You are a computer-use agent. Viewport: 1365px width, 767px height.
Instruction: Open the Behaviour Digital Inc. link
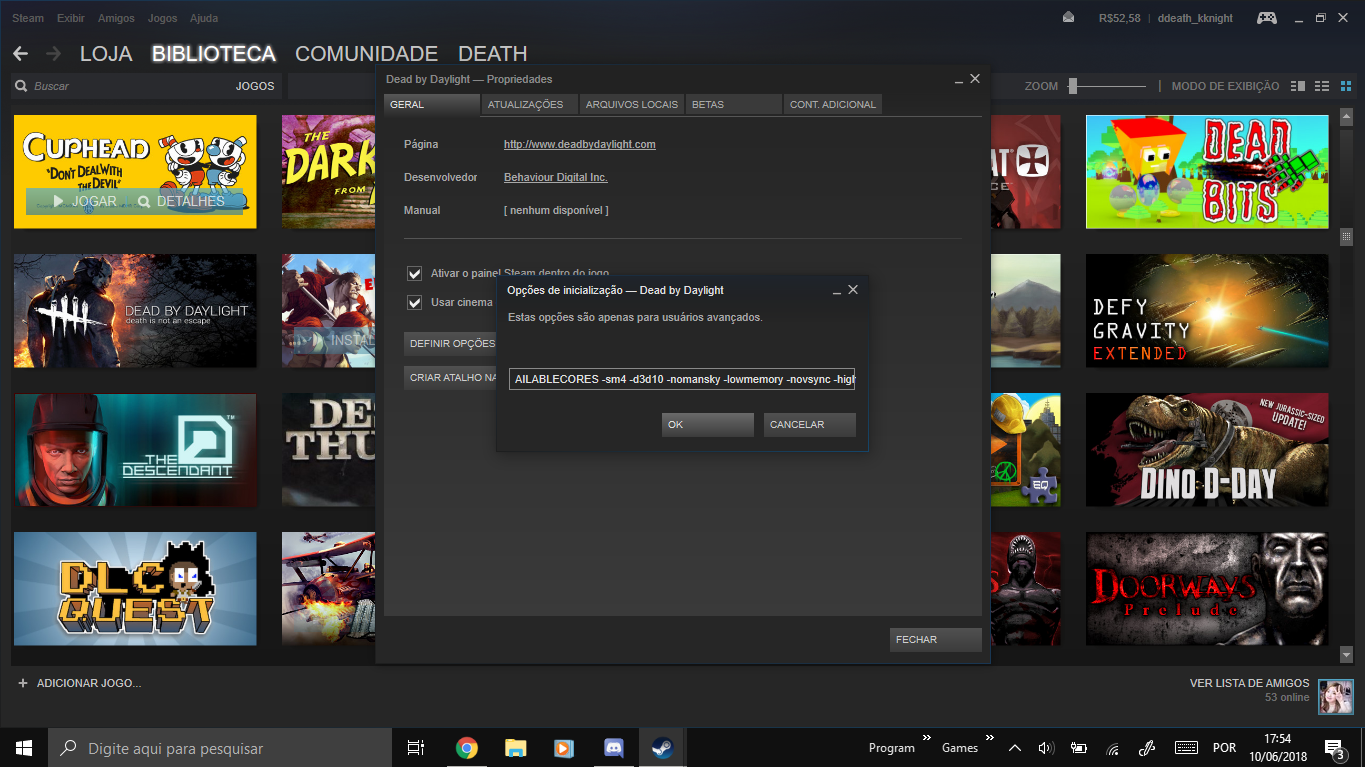point(556,177)
